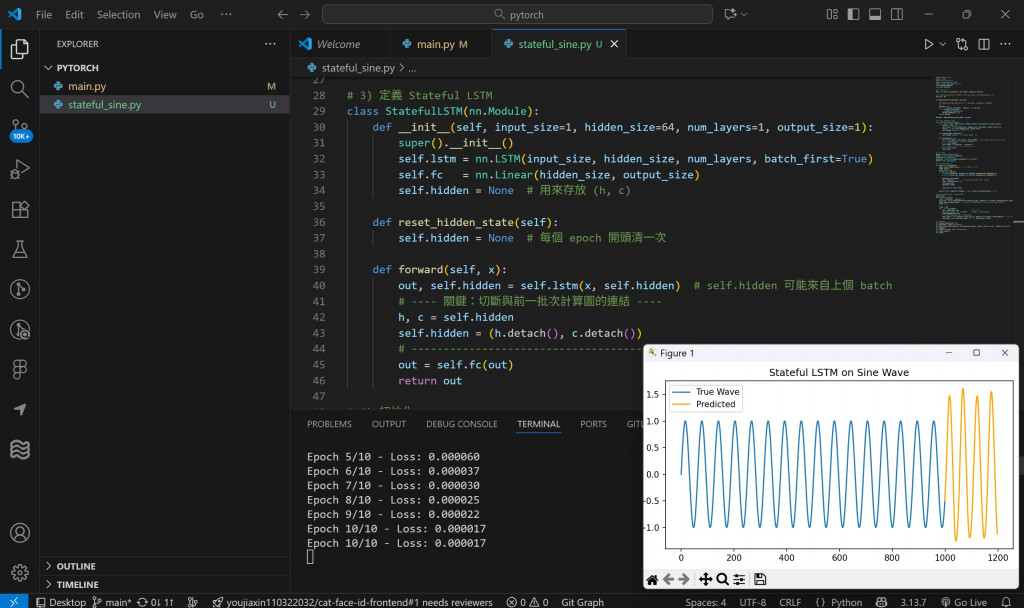Open the Selection menu

[x=118, y=15]
